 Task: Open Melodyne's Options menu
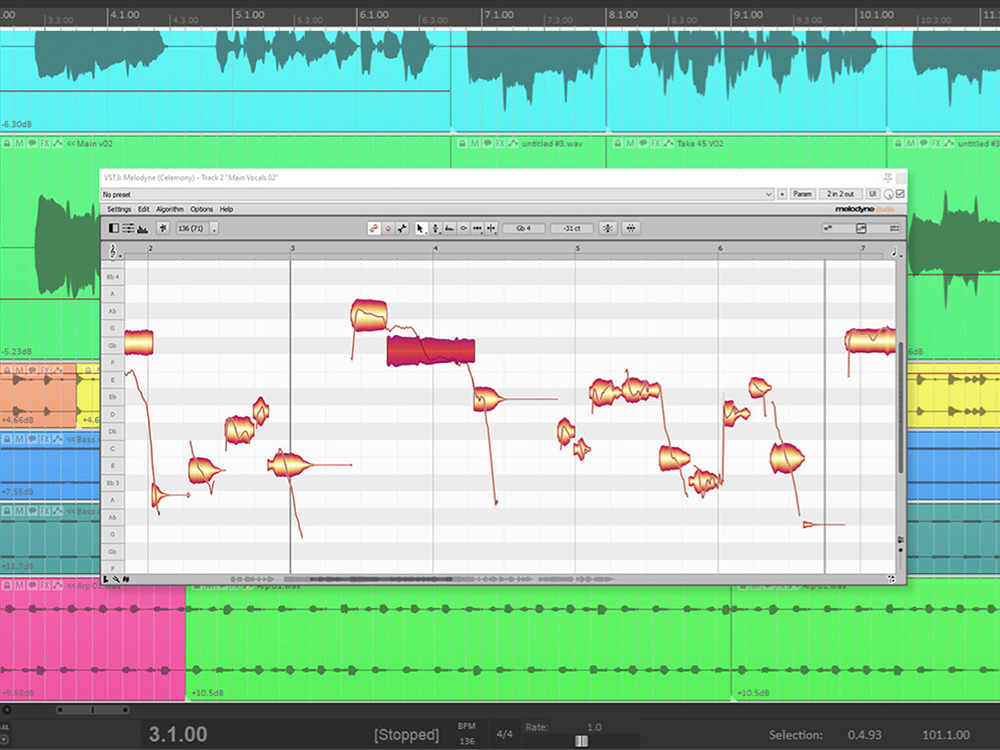coord(200,209)
